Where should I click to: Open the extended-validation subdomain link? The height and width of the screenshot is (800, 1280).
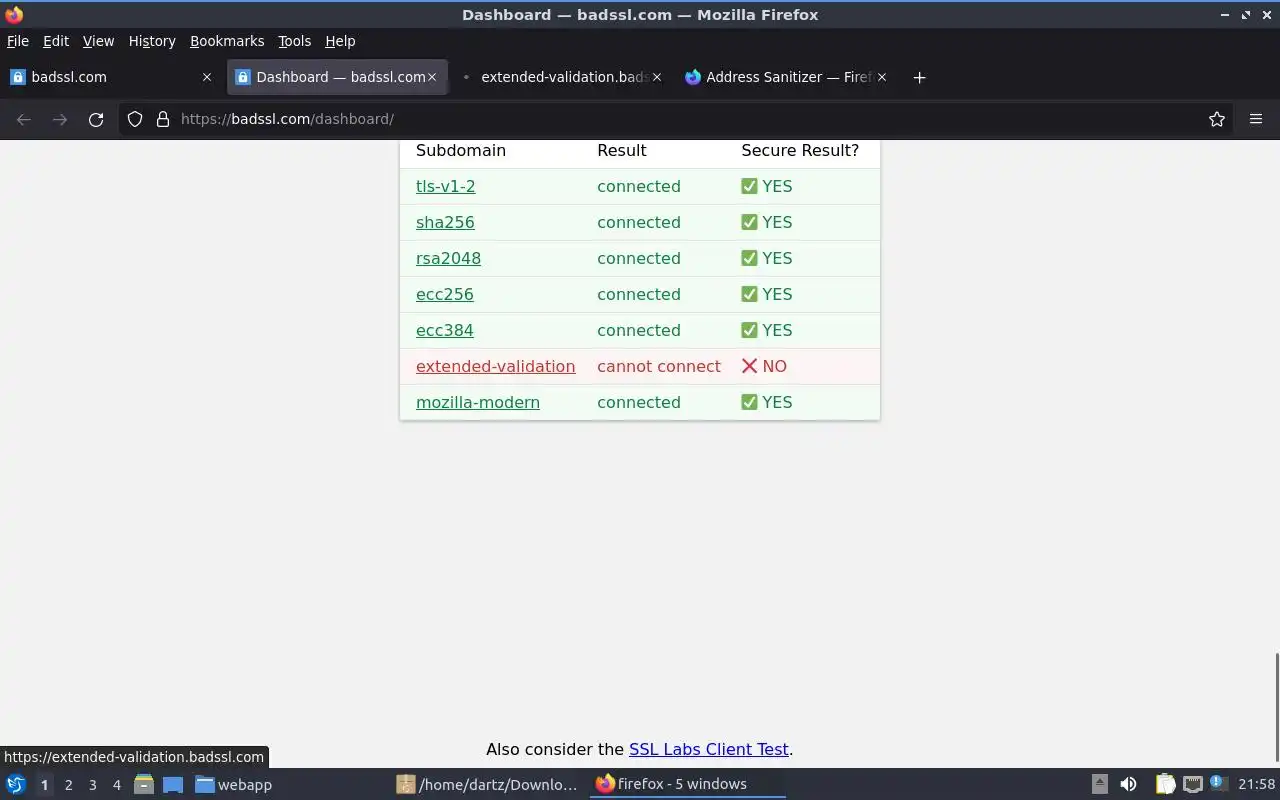[x=496, y=366]
